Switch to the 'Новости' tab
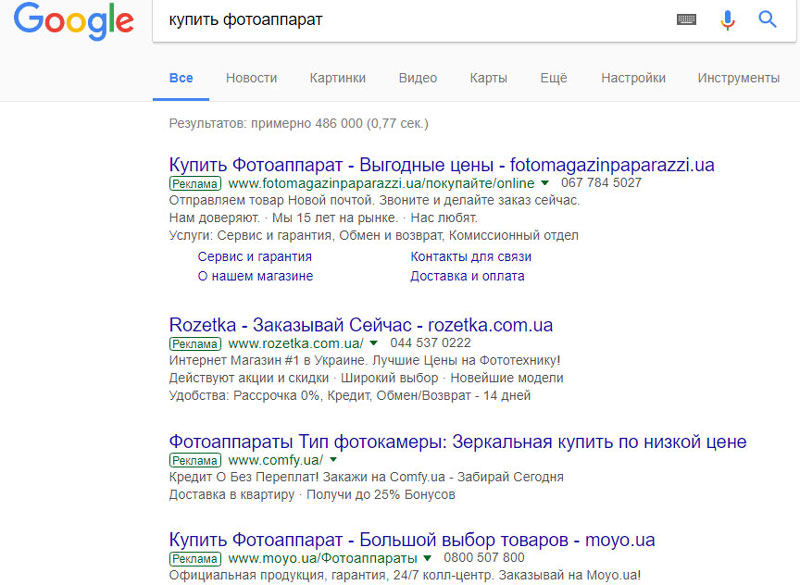800x585 pixels. tap(252, 78)
